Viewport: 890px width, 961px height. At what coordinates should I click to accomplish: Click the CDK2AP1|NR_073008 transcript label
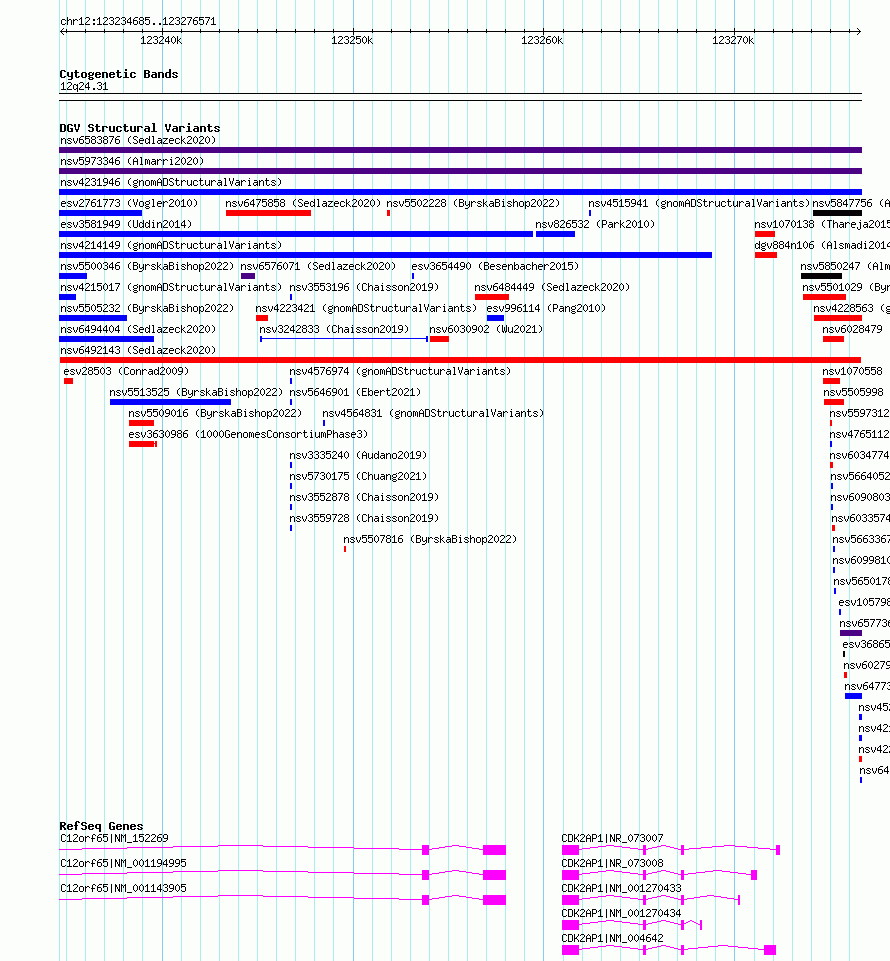[x=612, y=863]
